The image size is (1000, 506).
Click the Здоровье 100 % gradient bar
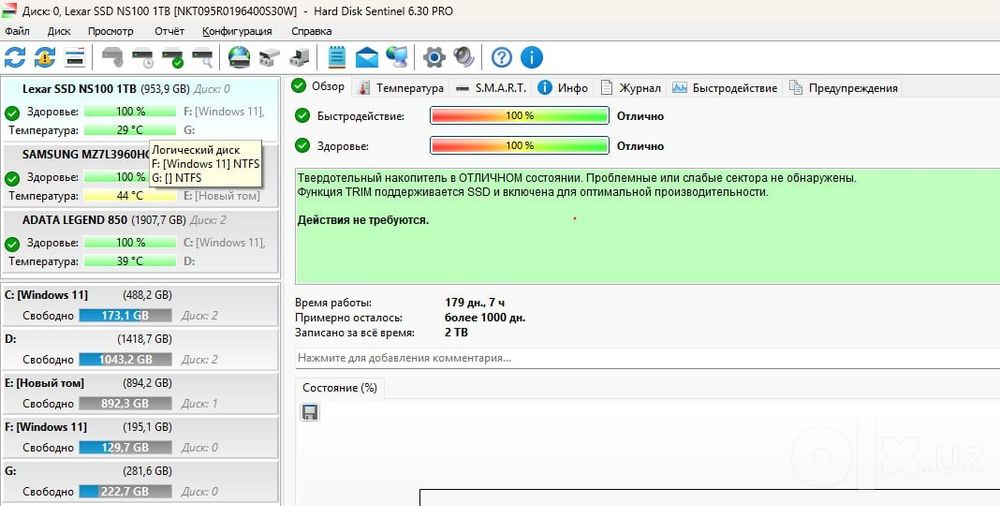pos(520,145)
